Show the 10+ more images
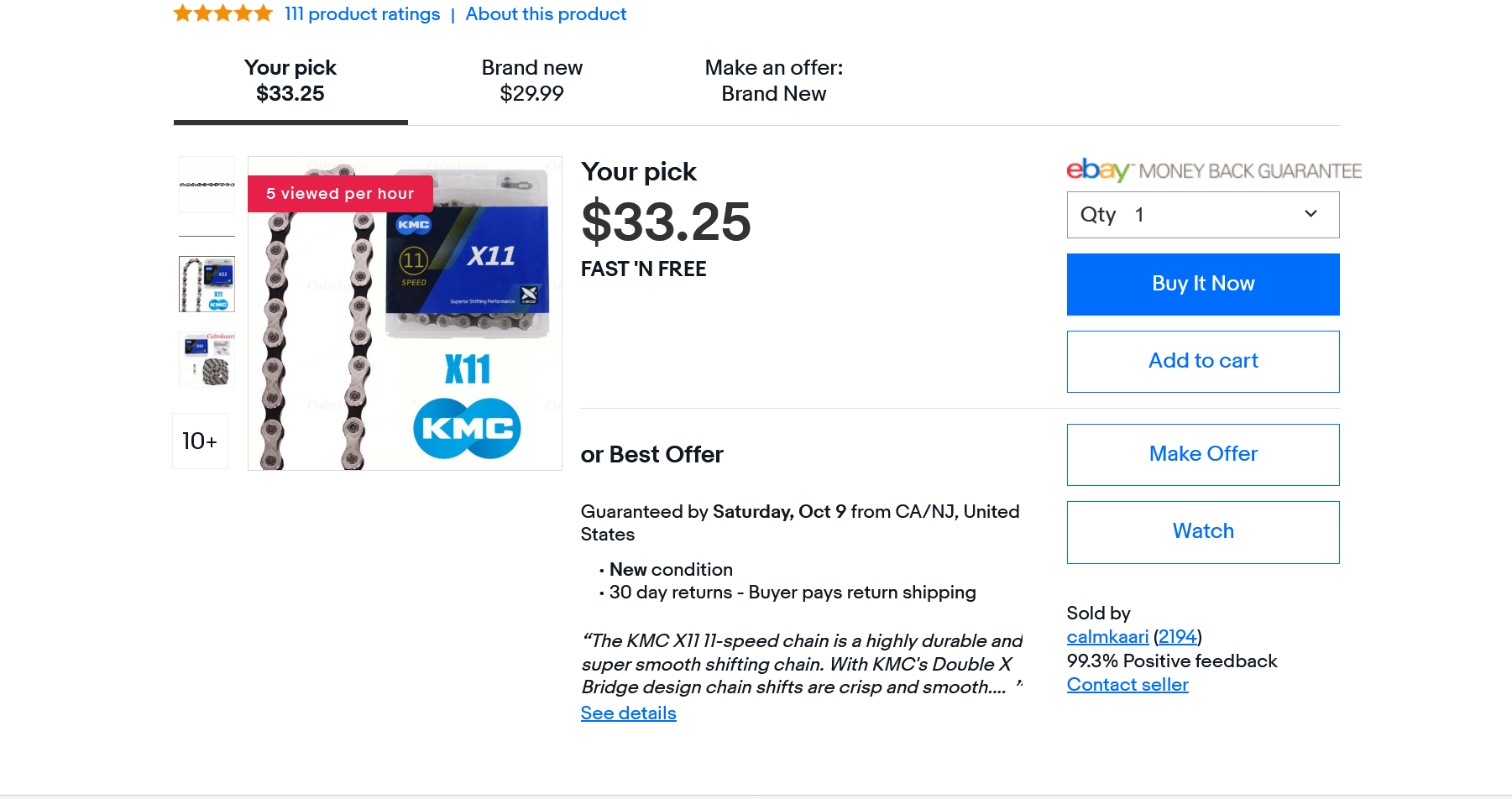Viewport: 1512px width, 799px height. tap(200, 441)
